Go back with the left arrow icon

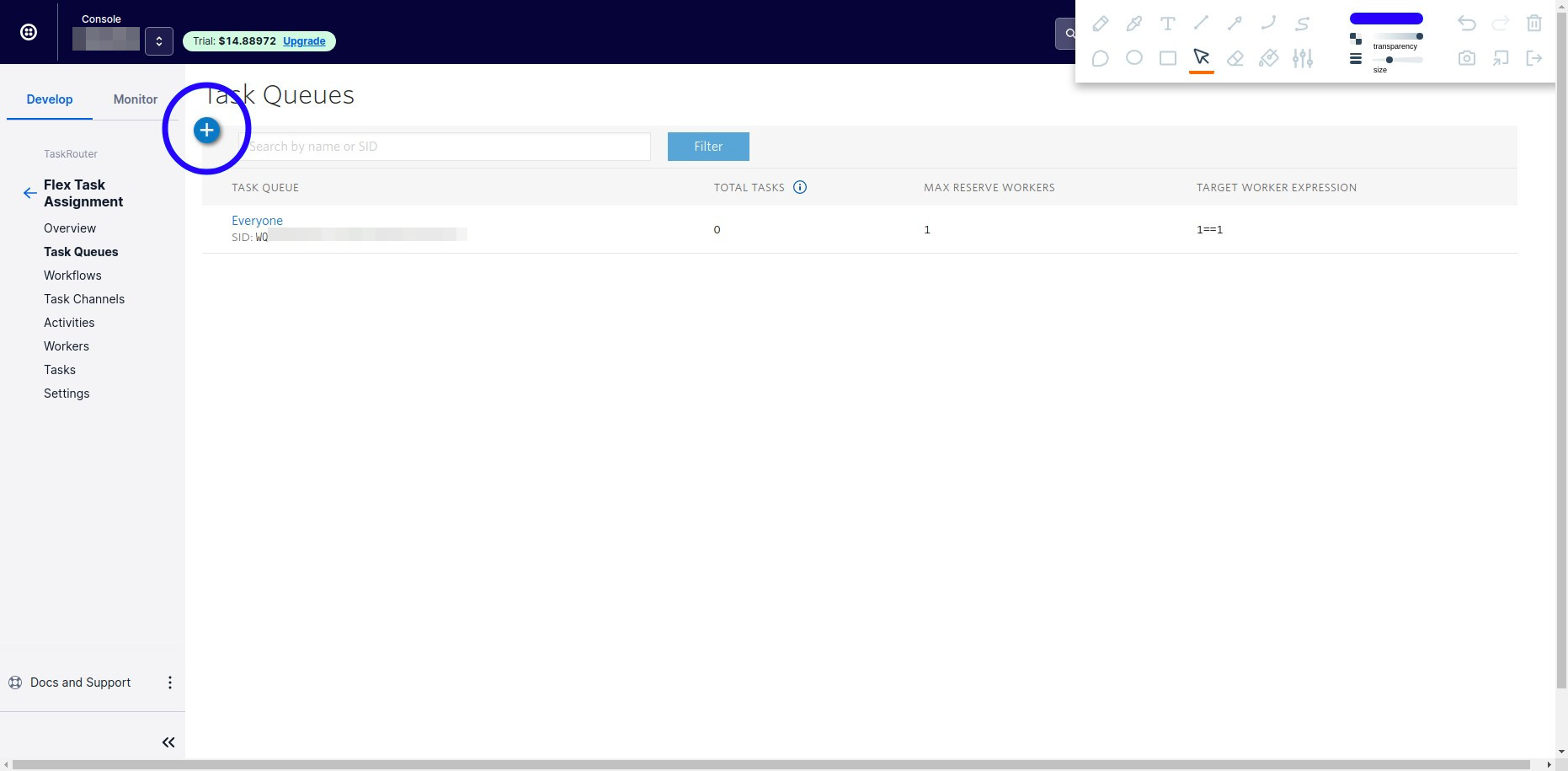(30, 193)
